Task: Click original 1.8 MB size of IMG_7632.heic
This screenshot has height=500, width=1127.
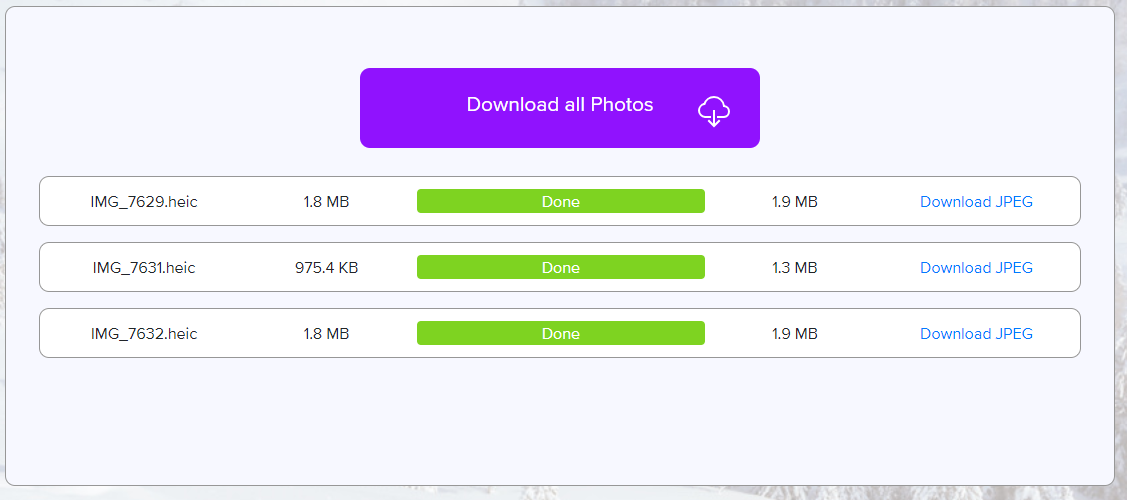Action: coord(326,334)
